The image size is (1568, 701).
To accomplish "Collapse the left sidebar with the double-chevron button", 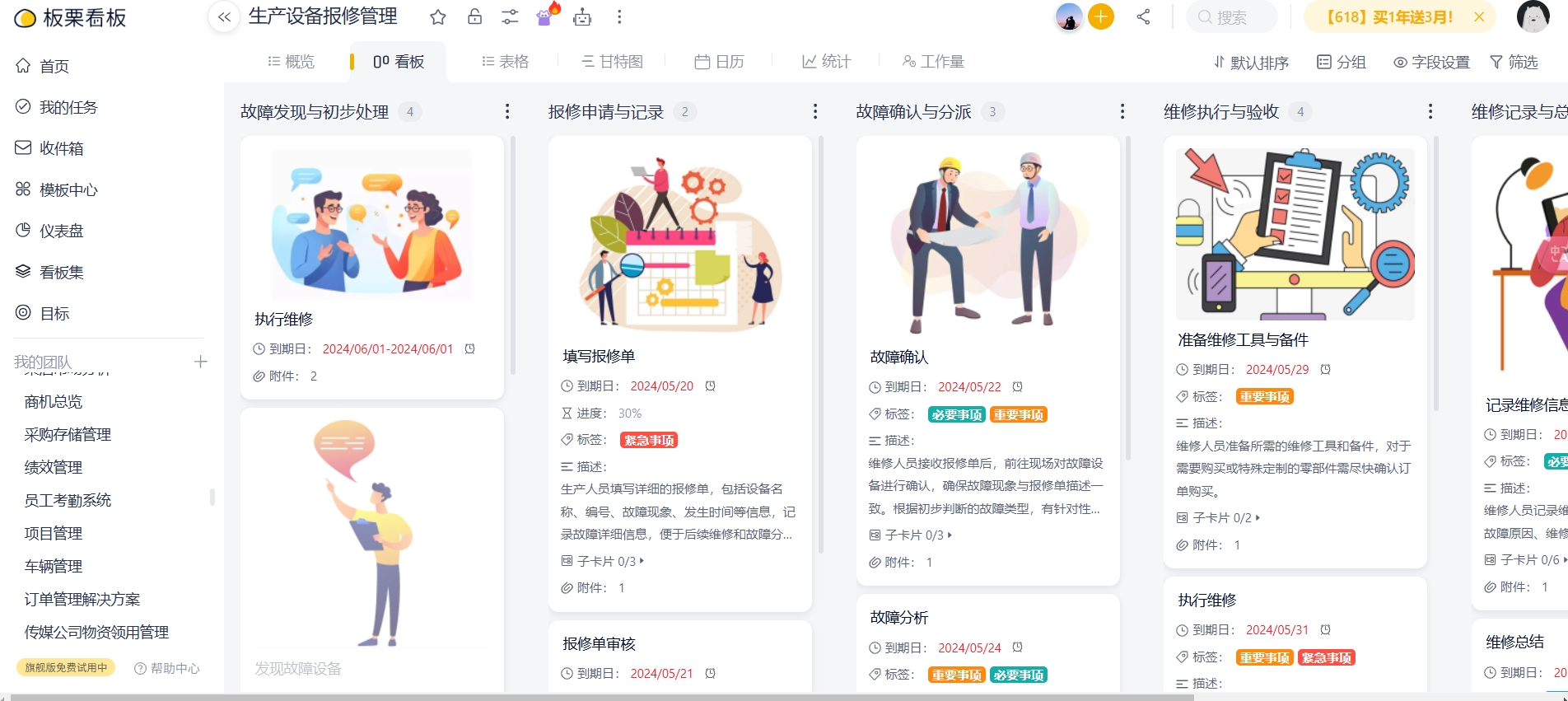I will (x=224, y=17).
